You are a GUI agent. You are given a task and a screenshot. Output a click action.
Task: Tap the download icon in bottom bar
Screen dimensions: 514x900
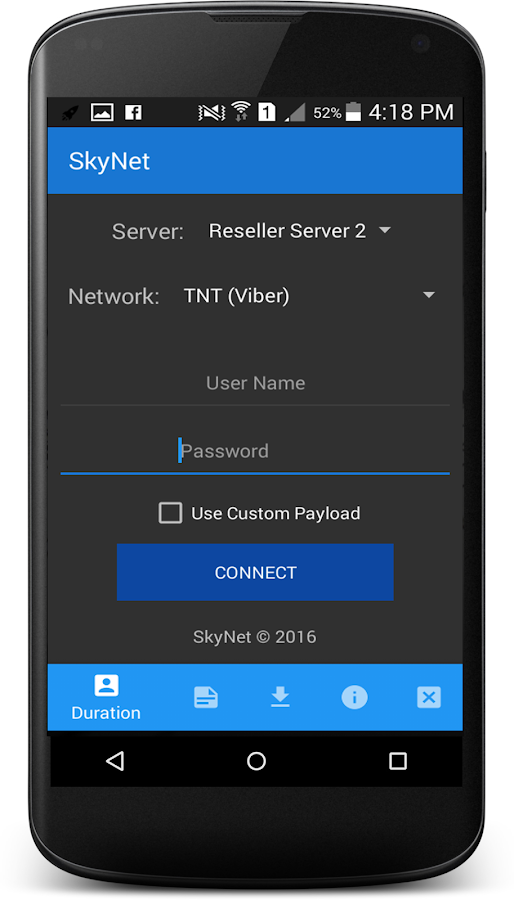[x=280, y=697]
